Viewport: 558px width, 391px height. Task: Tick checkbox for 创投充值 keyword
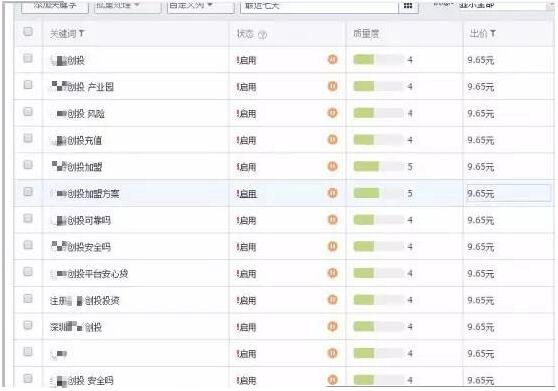pos(28,138)
